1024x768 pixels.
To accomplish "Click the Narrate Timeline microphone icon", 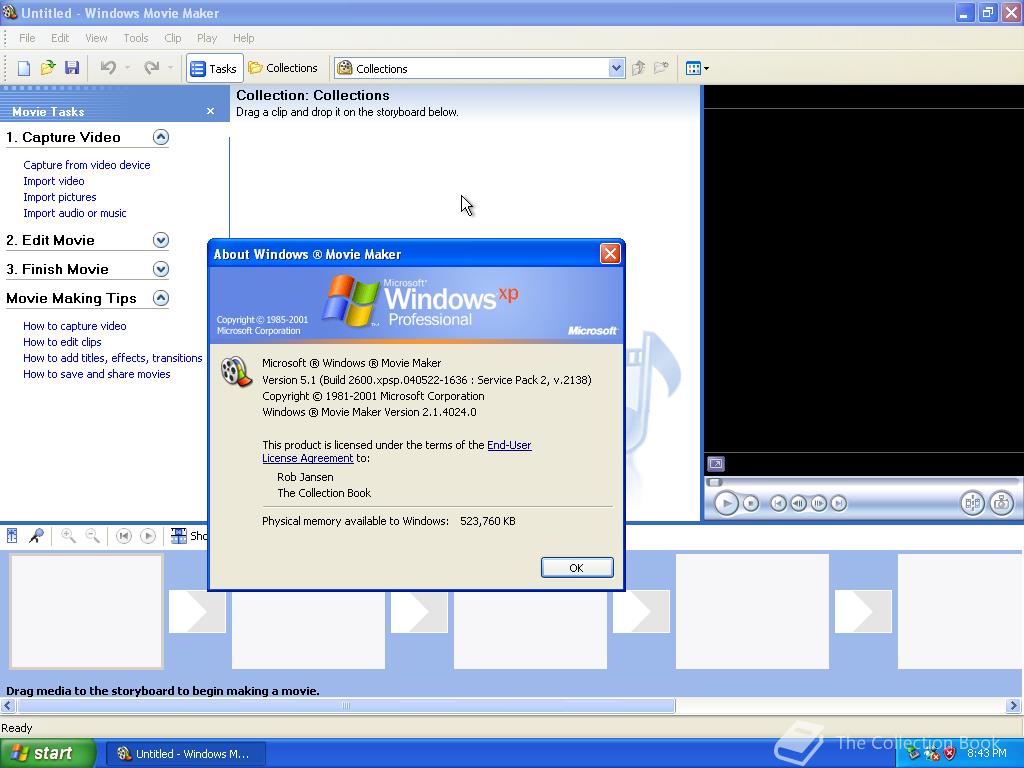I will [36, 536].
